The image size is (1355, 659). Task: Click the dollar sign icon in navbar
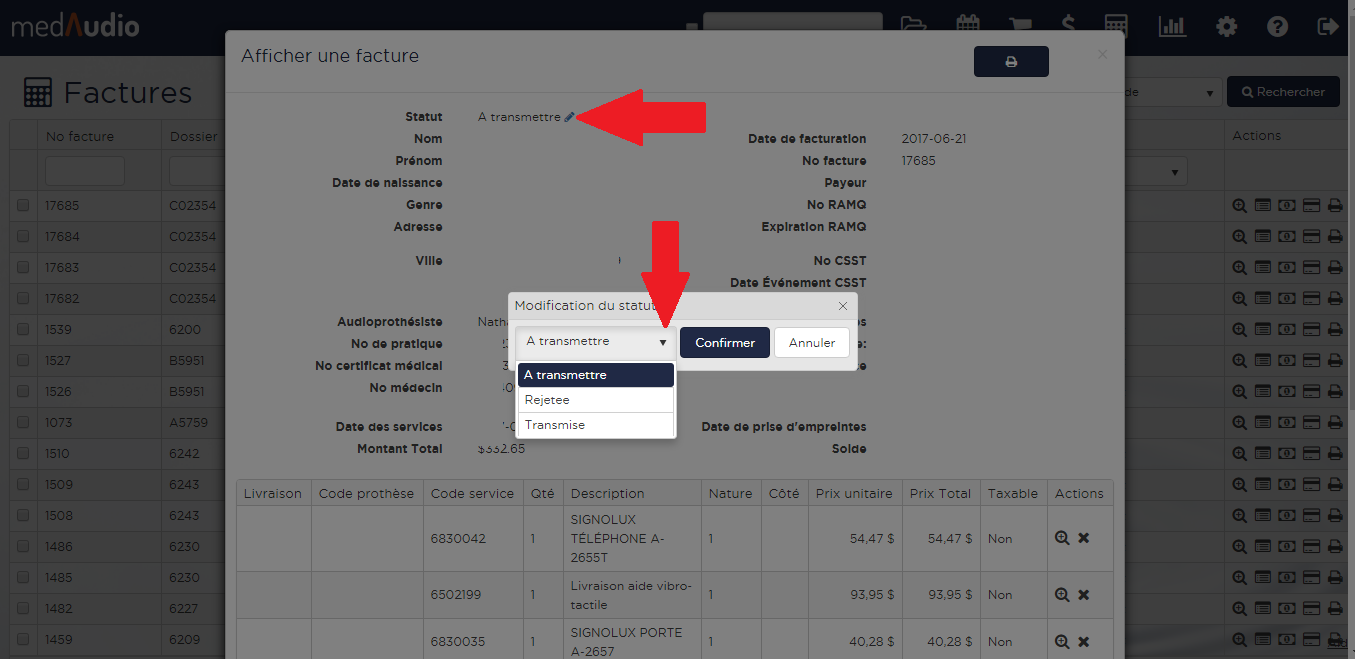point(1069,26)
